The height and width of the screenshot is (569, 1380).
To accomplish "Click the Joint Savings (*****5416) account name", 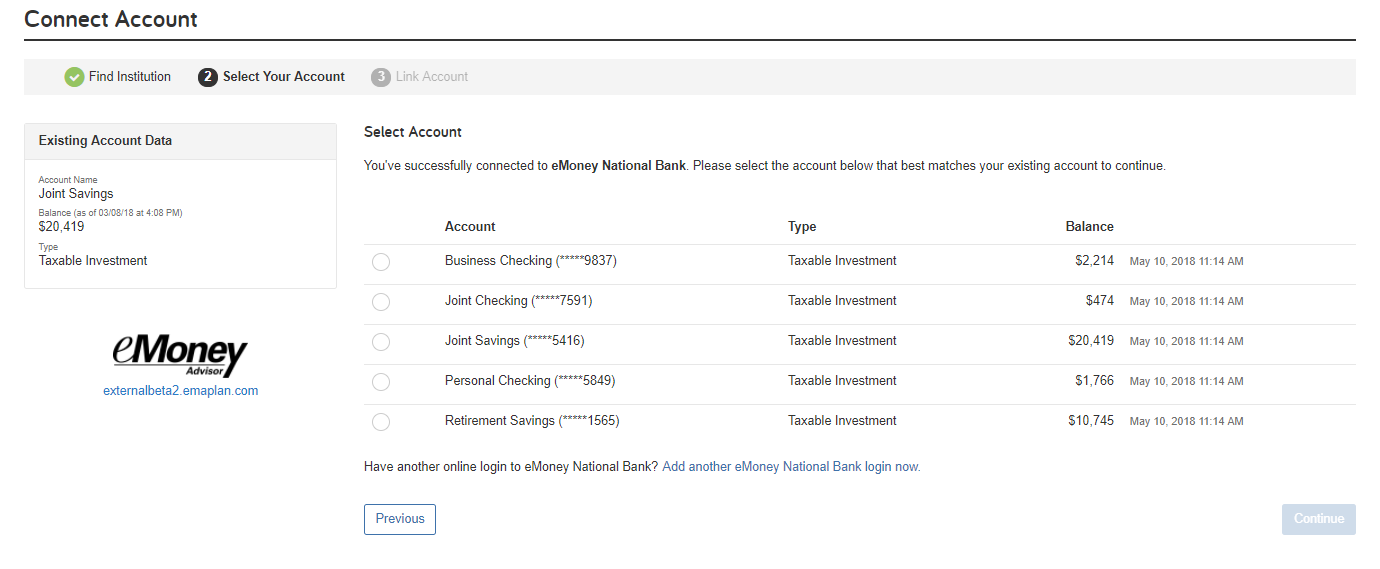I will (x=515, y=341).
